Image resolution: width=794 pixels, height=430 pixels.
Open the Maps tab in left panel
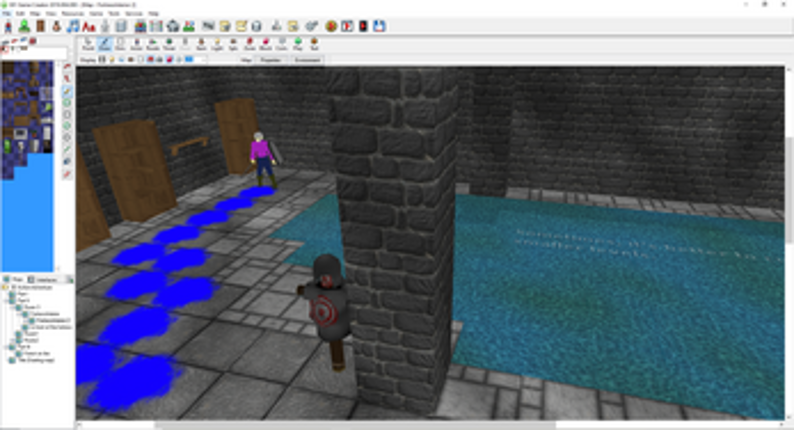[x=14, y=280]
